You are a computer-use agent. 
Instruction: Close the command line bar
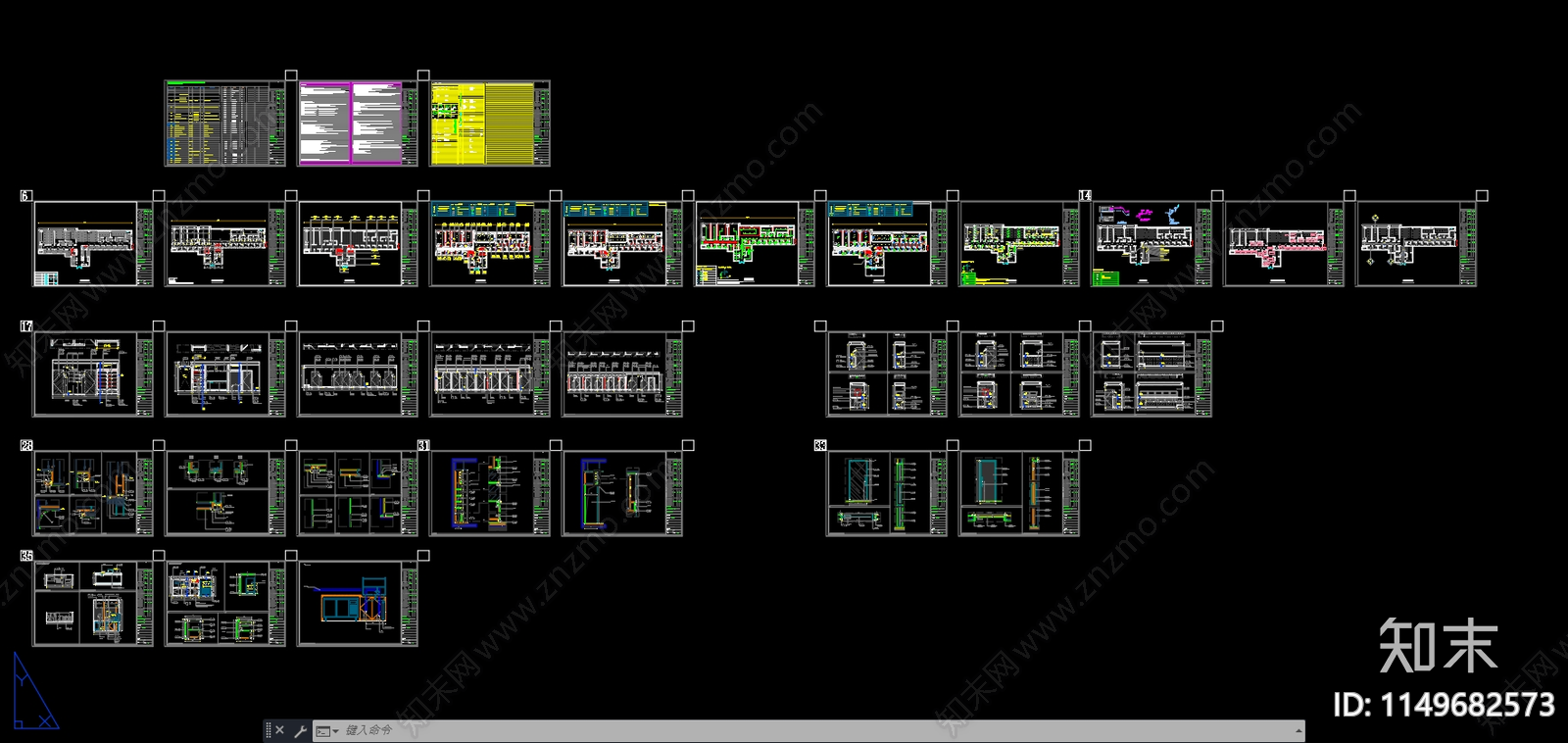click(x=279, y=730)
